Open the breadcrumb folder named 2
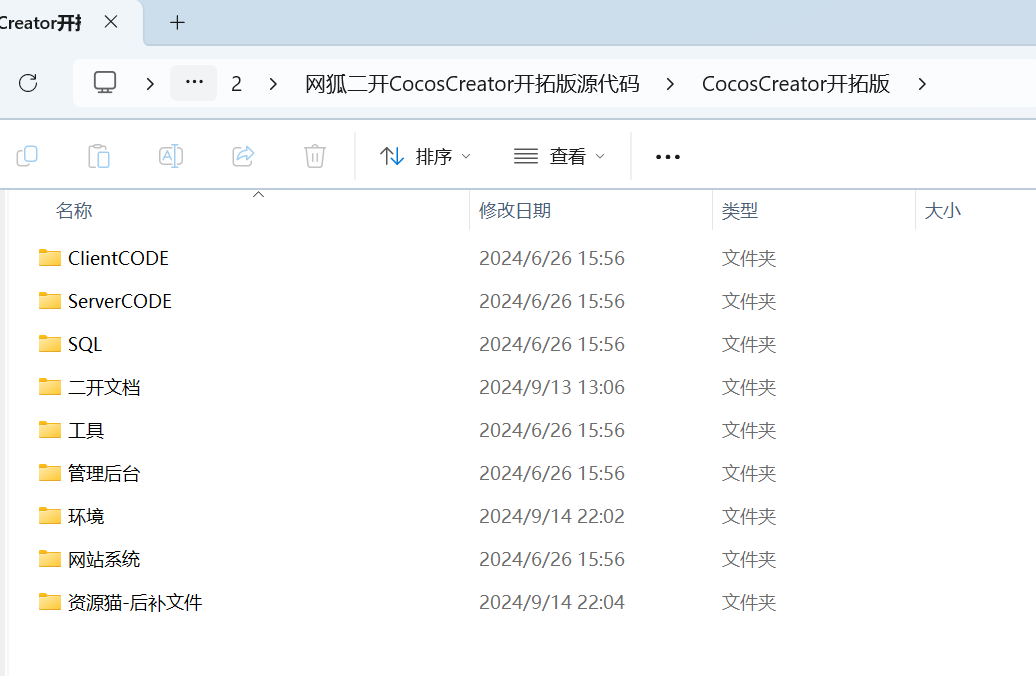Viewport: 1036px width, 676px height. pyautogui.click(x=237, y=84)
